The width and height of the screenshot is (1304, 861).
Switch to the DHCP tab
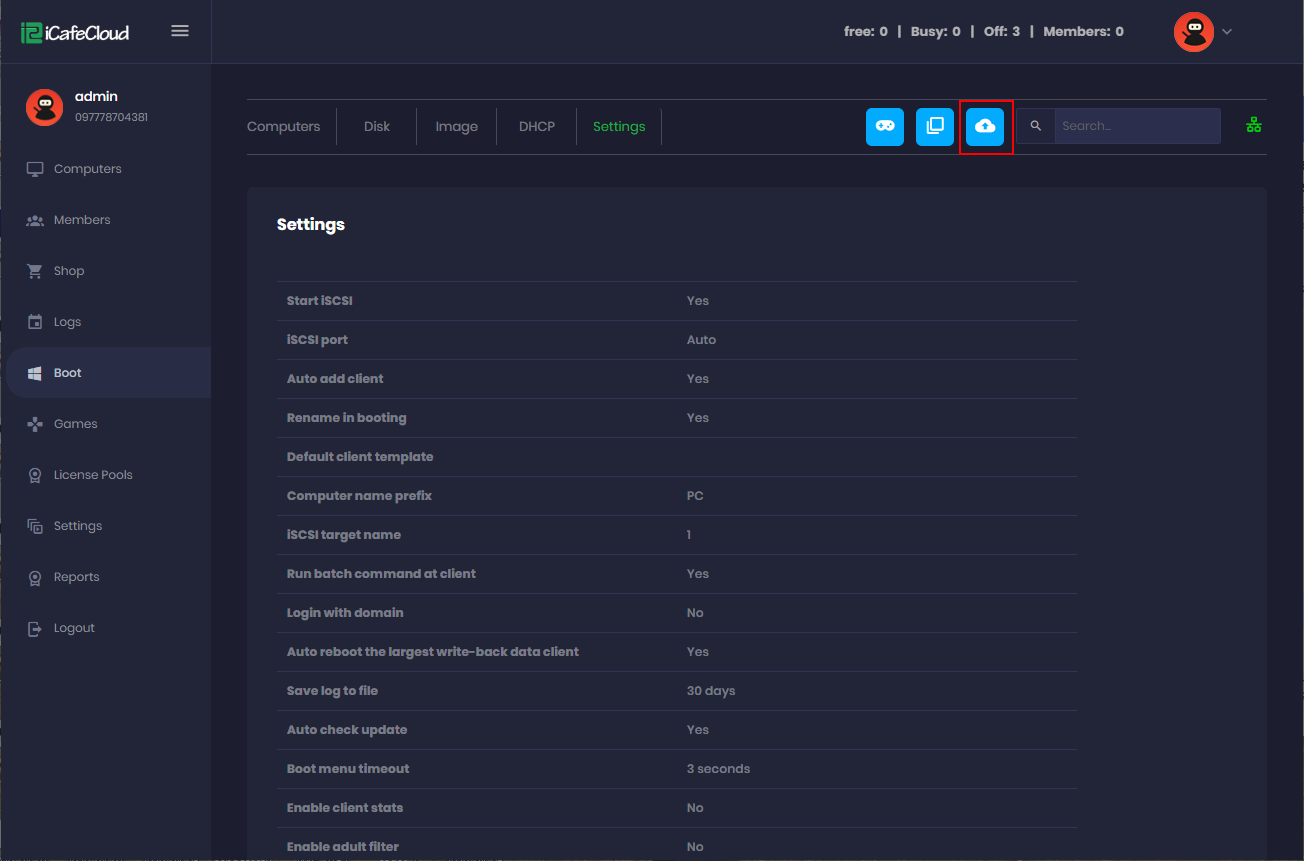(536, 126)
